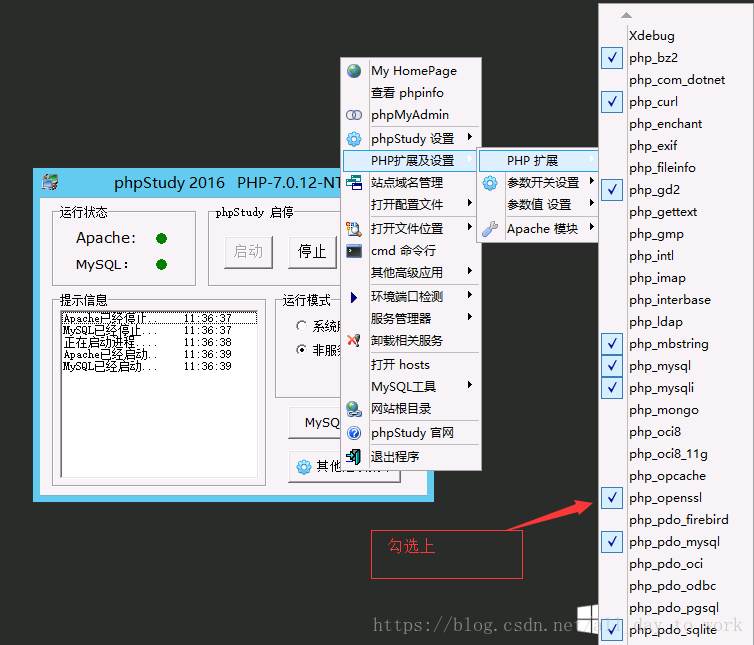Click the blue question mark phpStudy 官网 icon
754x645 pixels.
pyautogui.click(x=354, y=433)
